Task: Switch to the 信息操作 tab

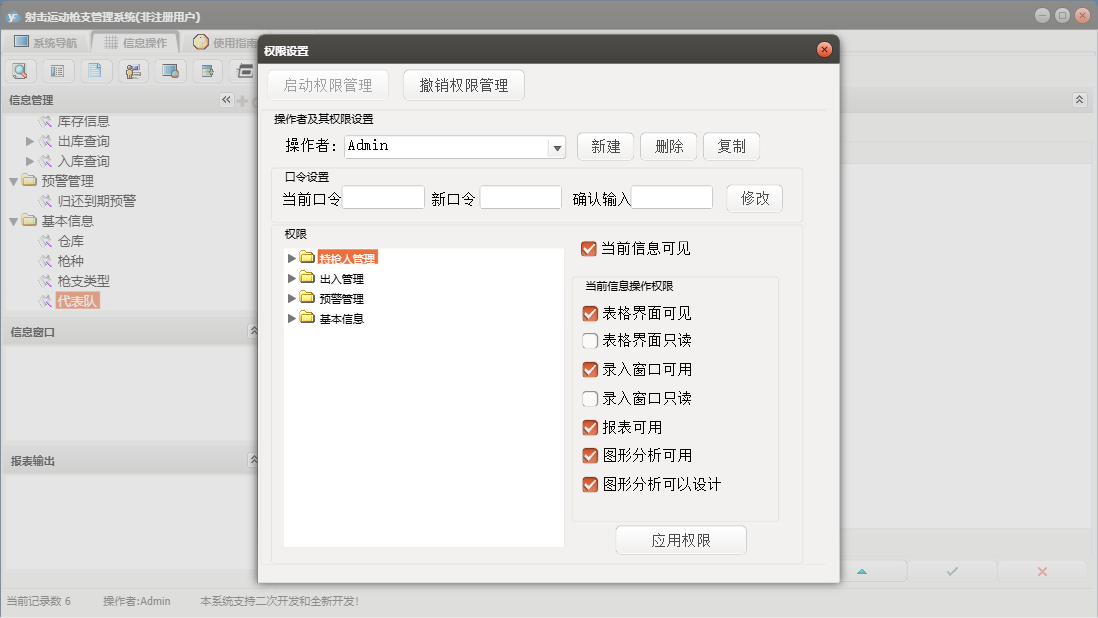Action: (x=136, y=43)
